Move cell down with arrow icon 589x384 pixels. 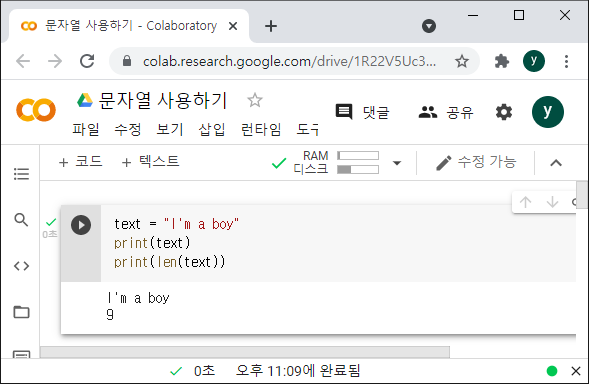[x=552, y=202]
